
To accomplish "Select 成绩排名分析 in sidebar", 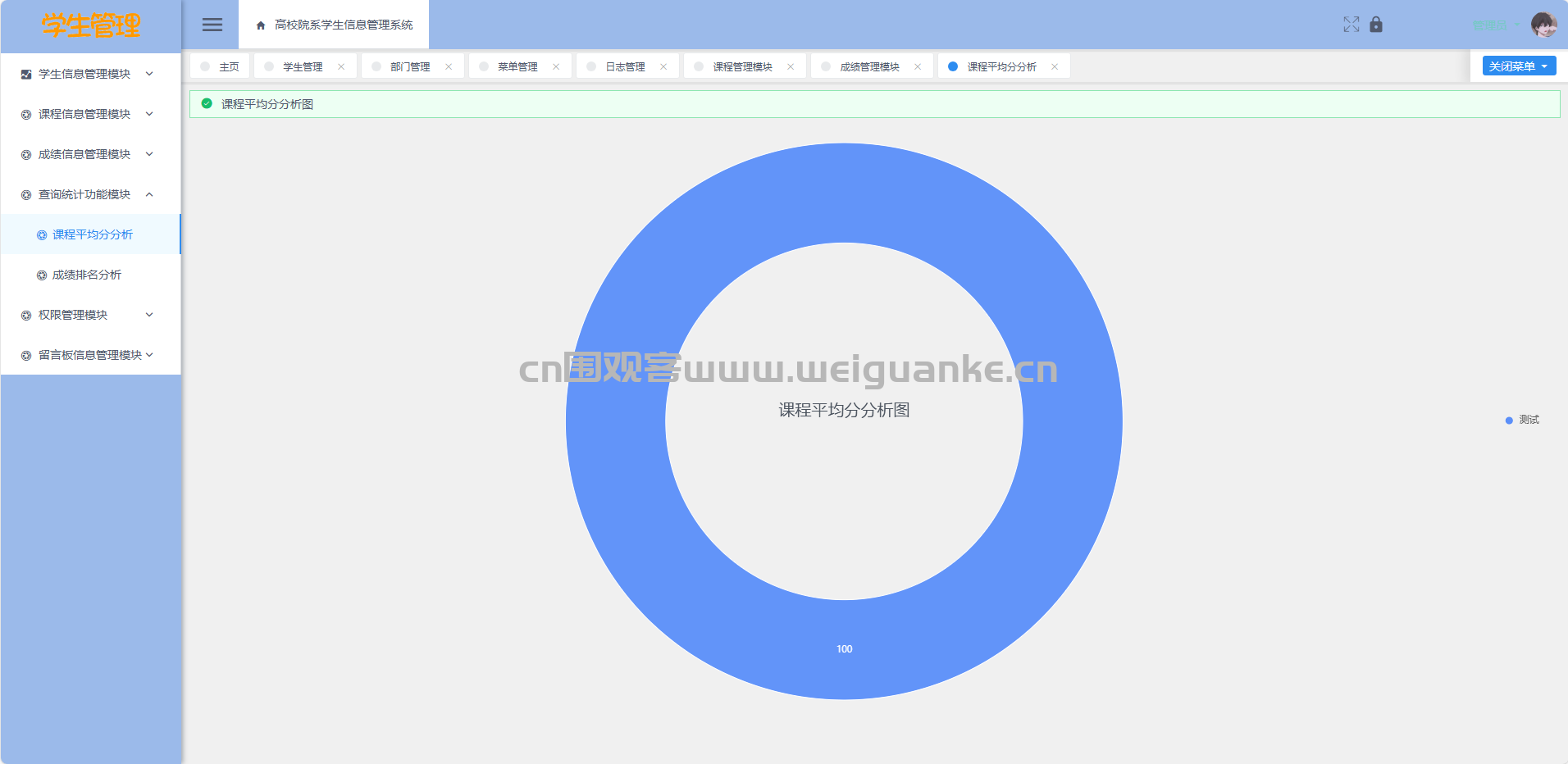I will (x=87, y=275).
